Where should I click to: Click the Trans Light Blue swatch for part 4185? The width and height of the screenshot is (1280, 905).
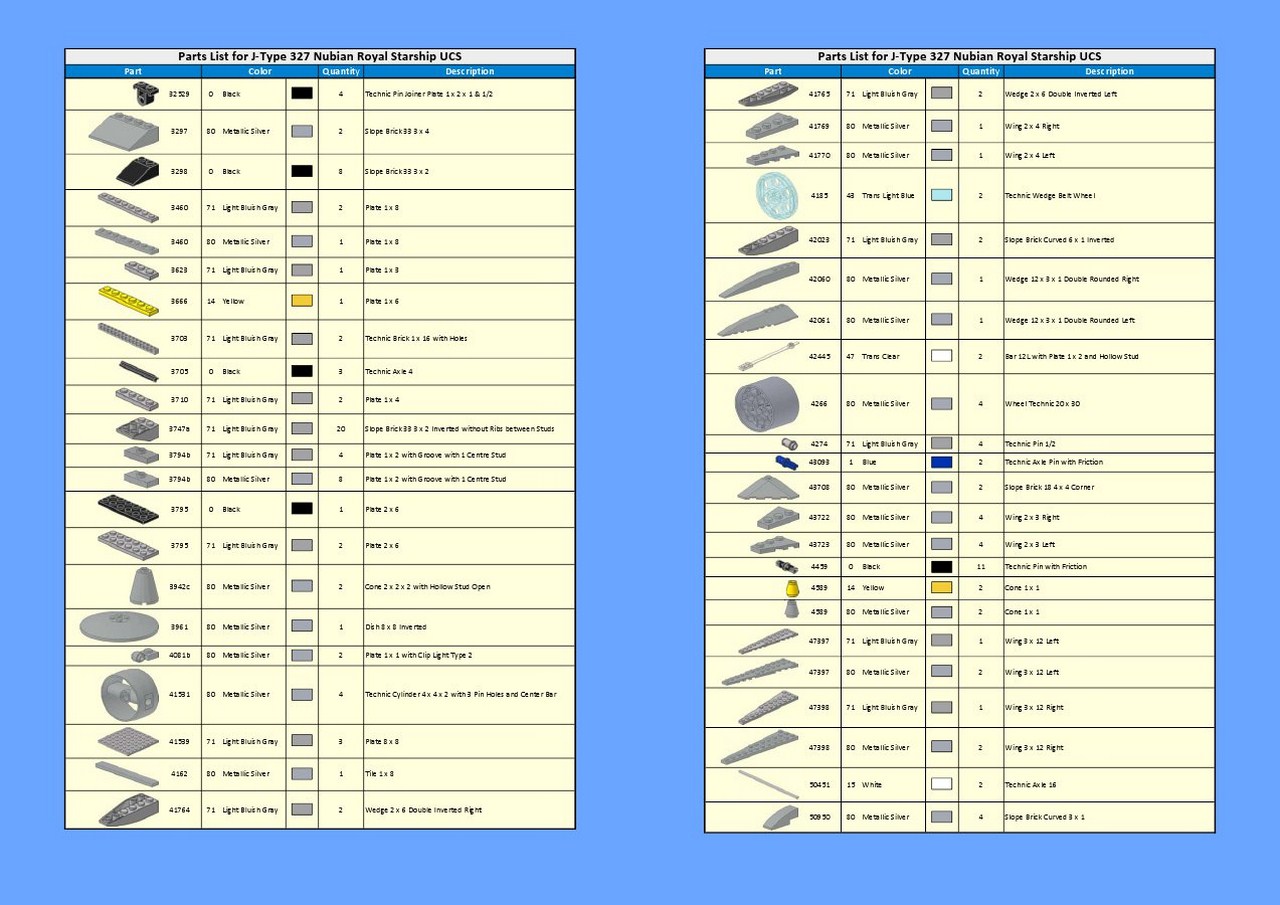point(941,195)
